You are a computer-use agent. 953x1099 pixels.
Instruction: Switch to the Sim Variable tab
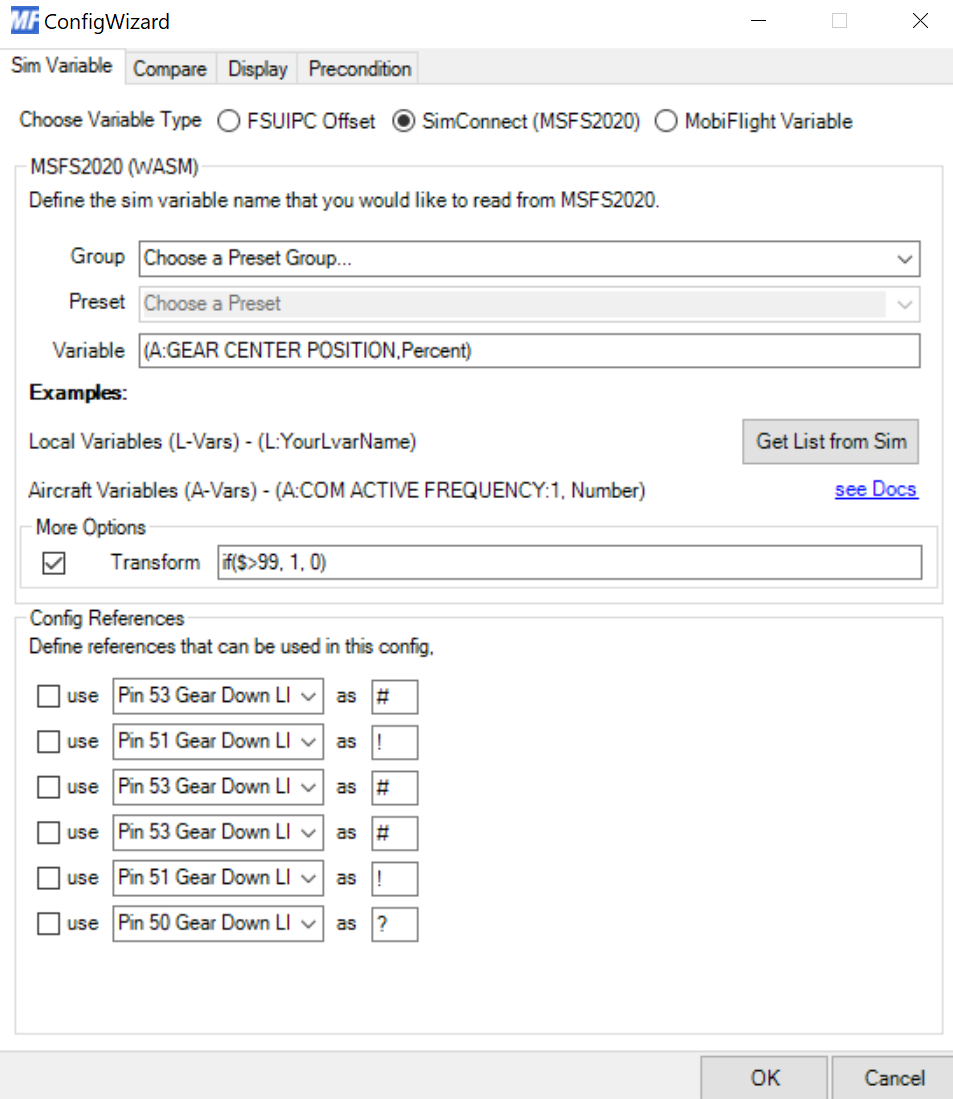pyautogui.click(x=62, y=66)
